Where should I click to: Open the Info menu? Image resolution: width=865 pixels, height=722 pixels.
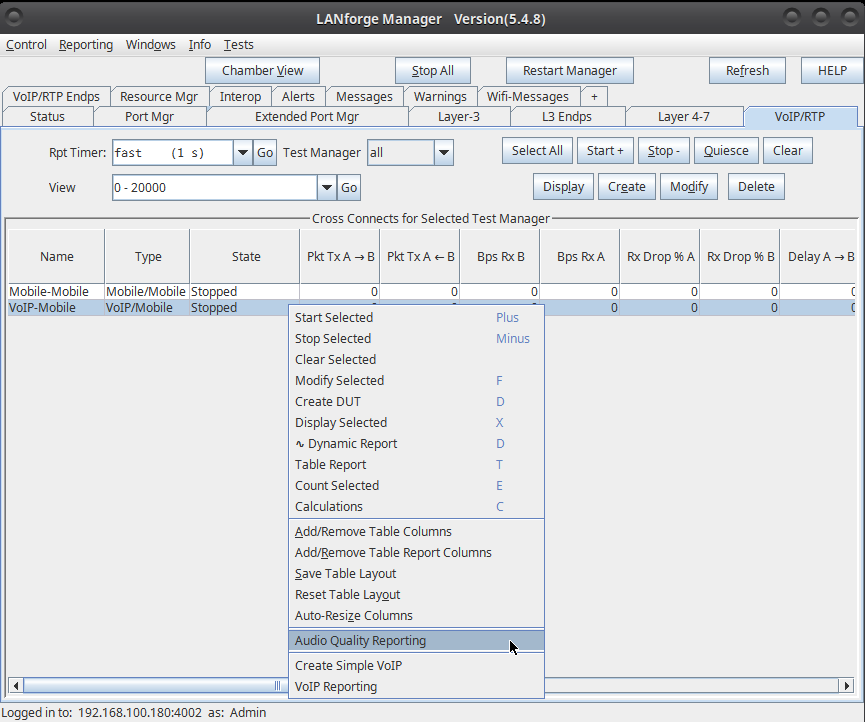(x=200, y=45)
